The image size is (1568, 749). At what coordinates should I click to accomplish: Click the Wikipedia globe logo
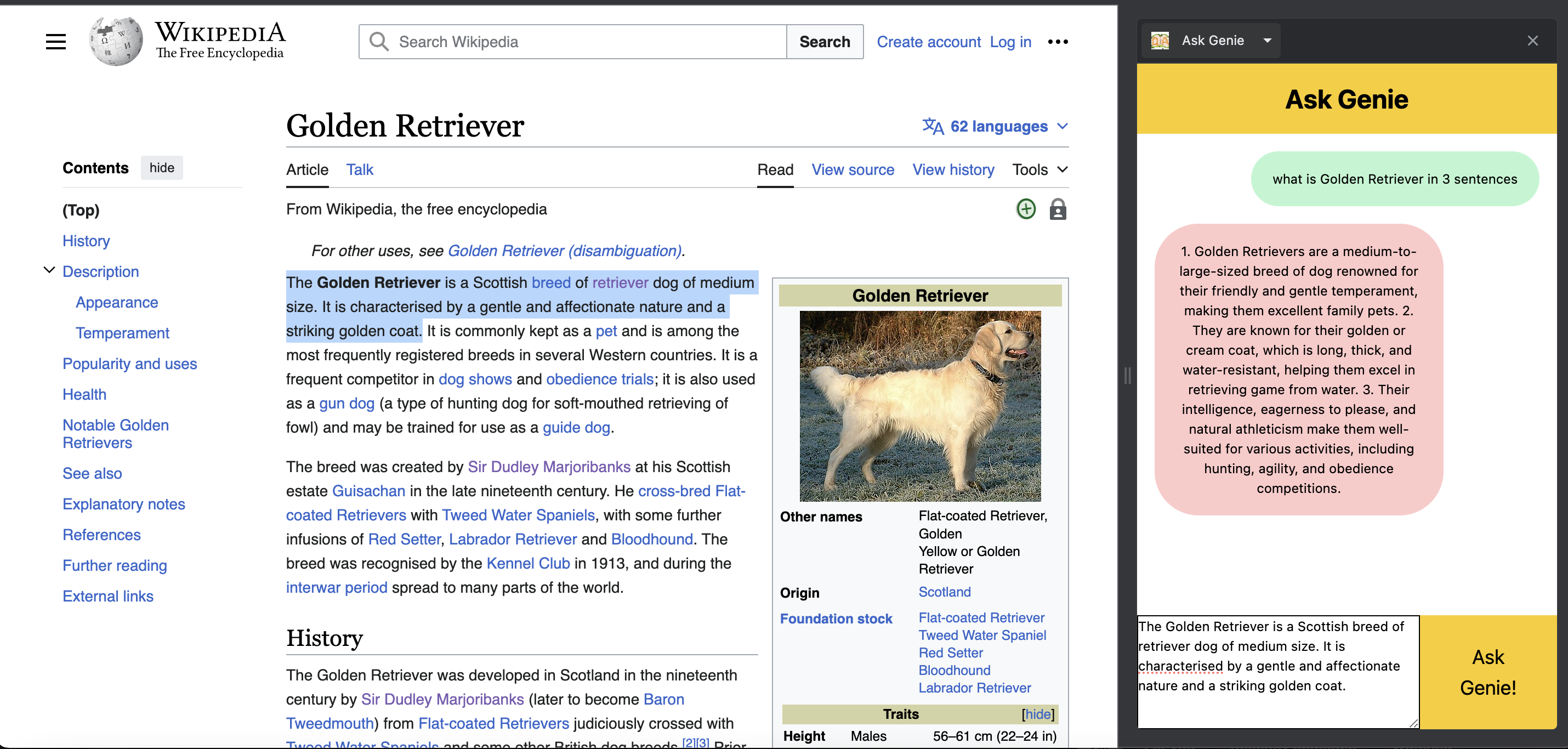point(116,42)
